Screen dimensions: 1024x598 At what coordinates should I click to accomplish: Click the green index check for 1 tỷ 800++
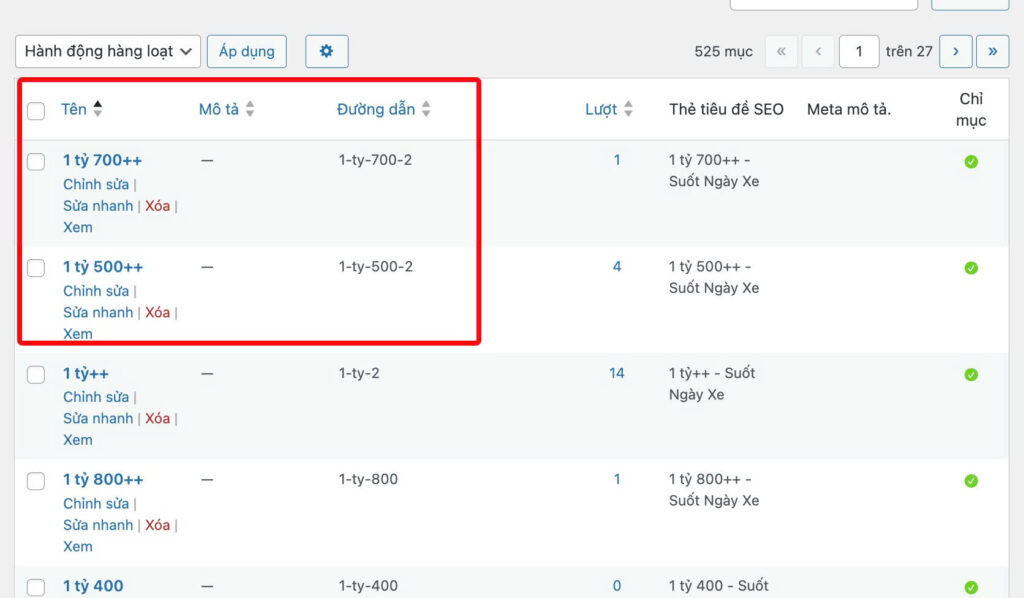(x=971, y=480)
